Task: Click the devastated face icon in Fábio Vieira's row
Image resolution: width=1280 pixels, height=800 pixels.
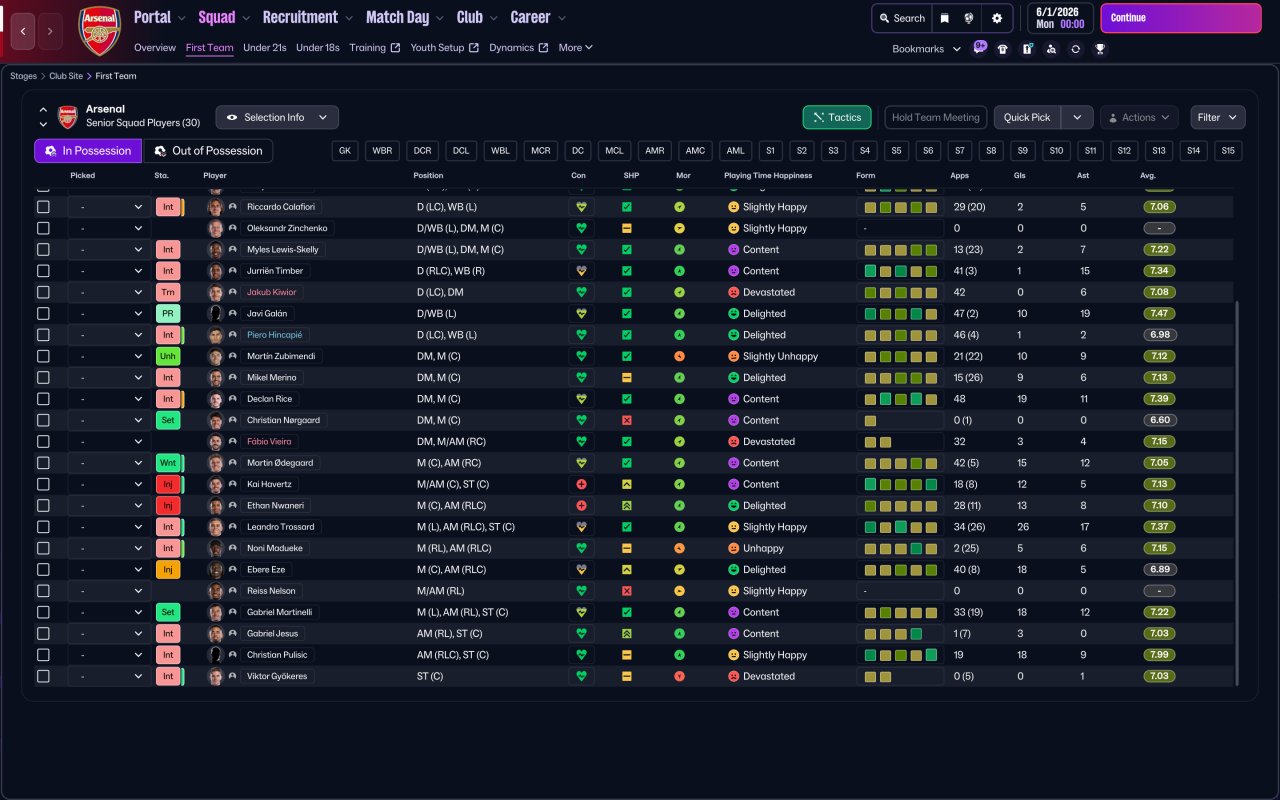Action: tap(733, 442)
